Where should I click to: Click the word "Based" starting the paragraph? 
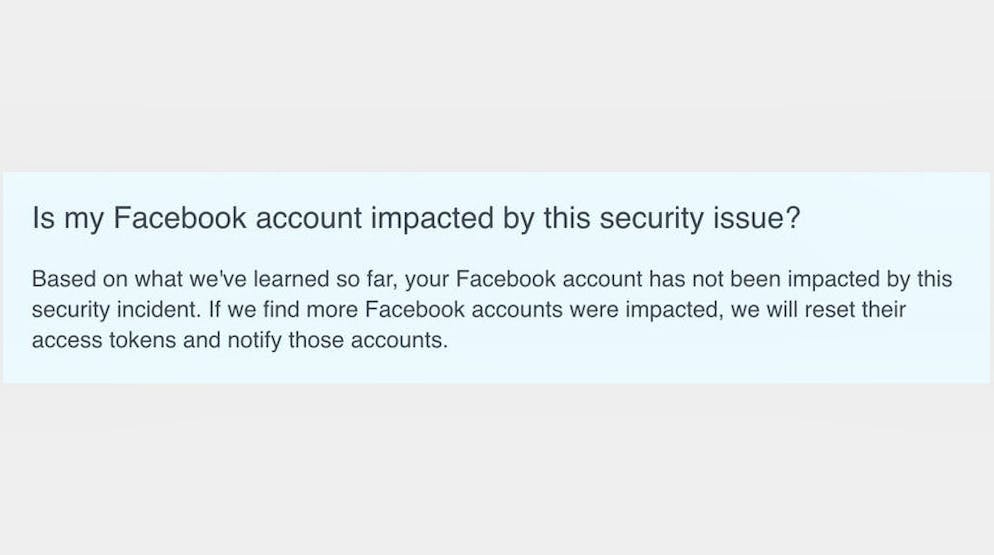pos(57,279)
